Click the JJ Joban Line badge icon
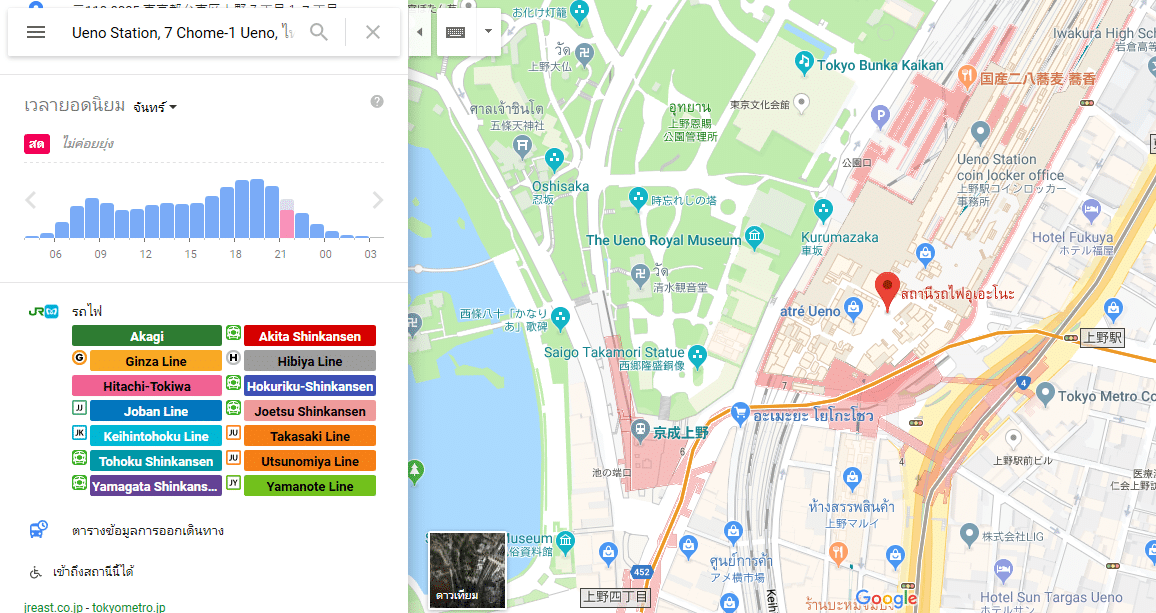Image resolution: width=1156 pixels, height=613 pixels. click(79, 408)
